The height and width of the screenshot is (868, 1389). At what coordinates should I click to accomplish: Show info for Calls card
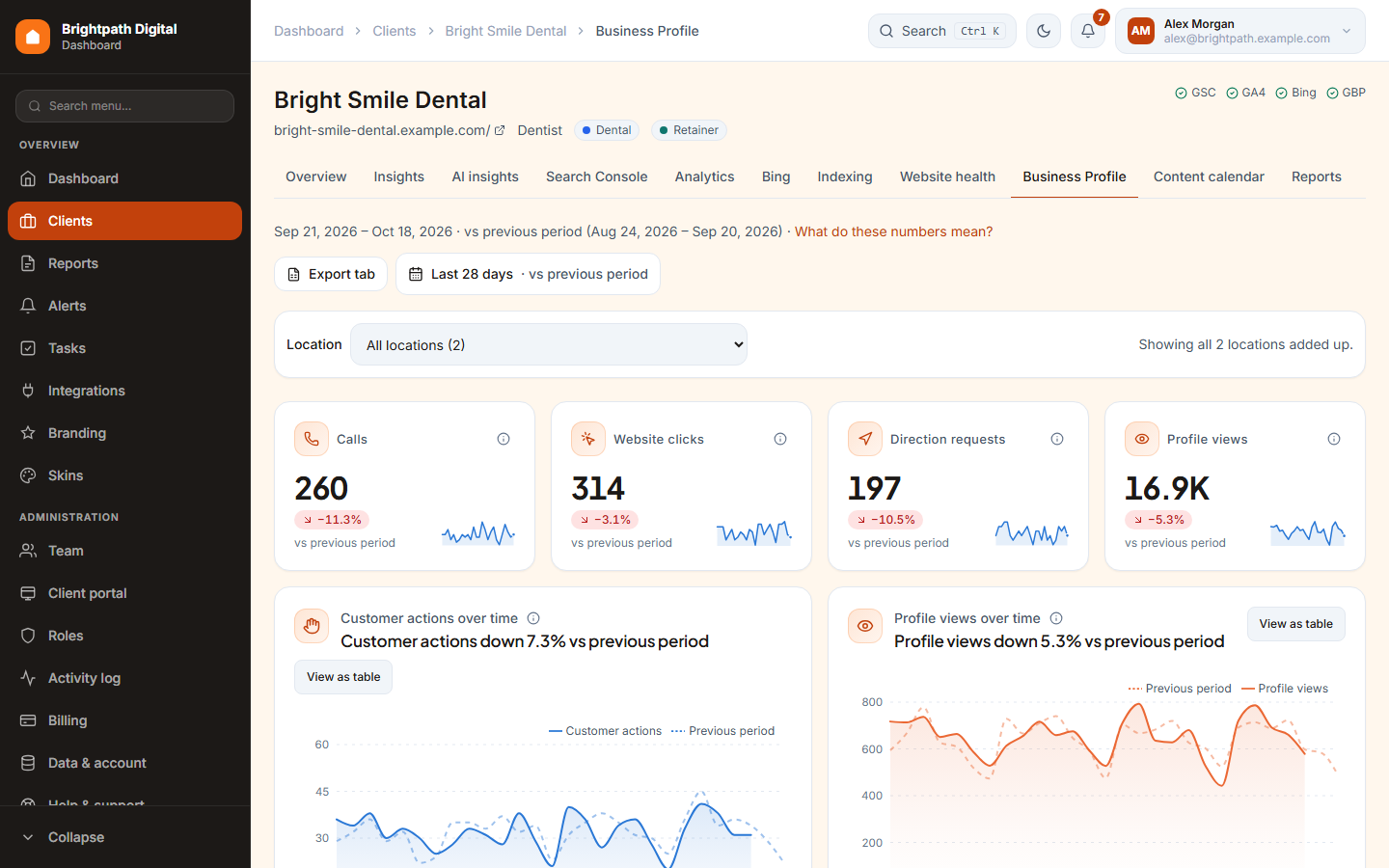click(504, 439)
